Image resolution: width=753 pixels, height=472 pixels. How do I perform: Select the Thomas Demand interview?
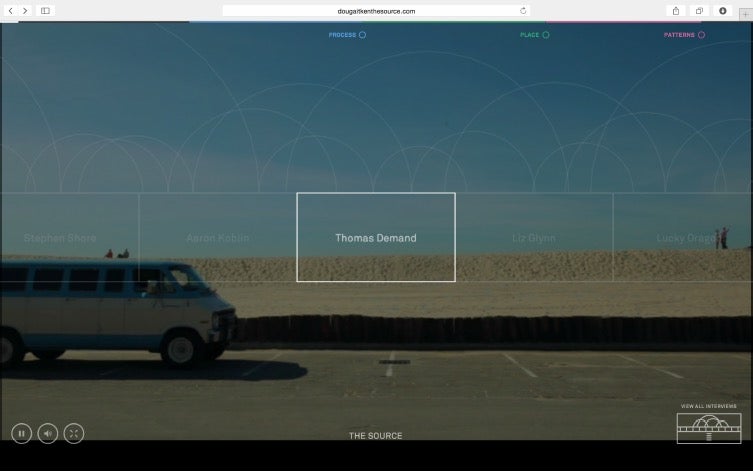tap(376, 237)
